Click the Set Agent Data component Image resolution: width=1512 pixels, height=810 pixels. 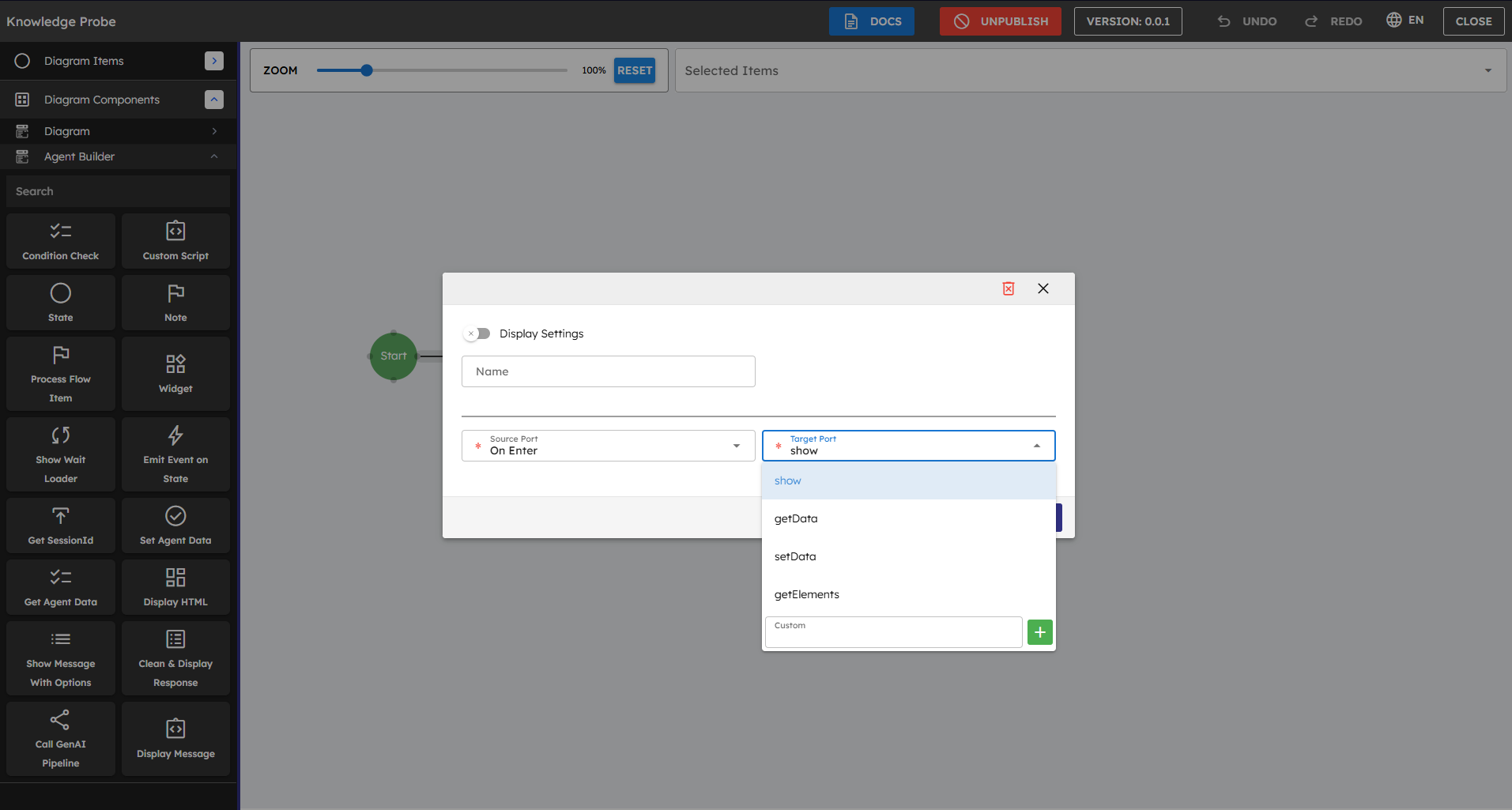point(175,526)
